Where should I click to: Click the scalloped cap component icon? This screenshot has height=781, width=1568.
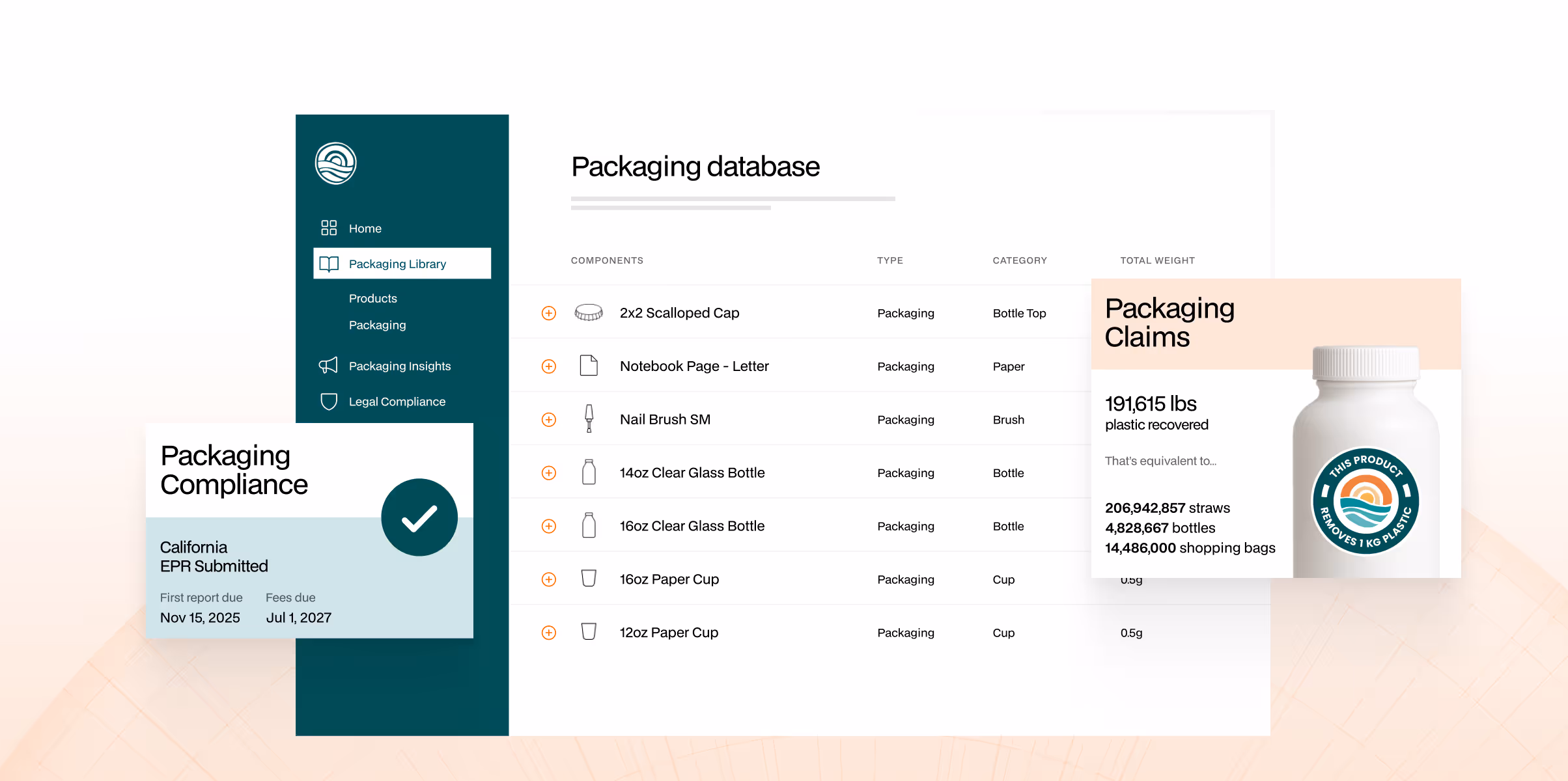[588, 313]
